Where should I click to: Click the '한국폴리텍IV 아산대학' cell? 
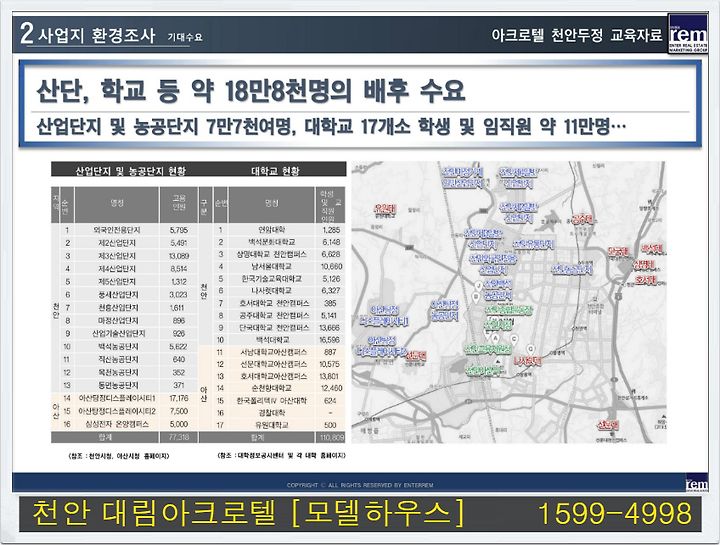click(x=272, y=401)
